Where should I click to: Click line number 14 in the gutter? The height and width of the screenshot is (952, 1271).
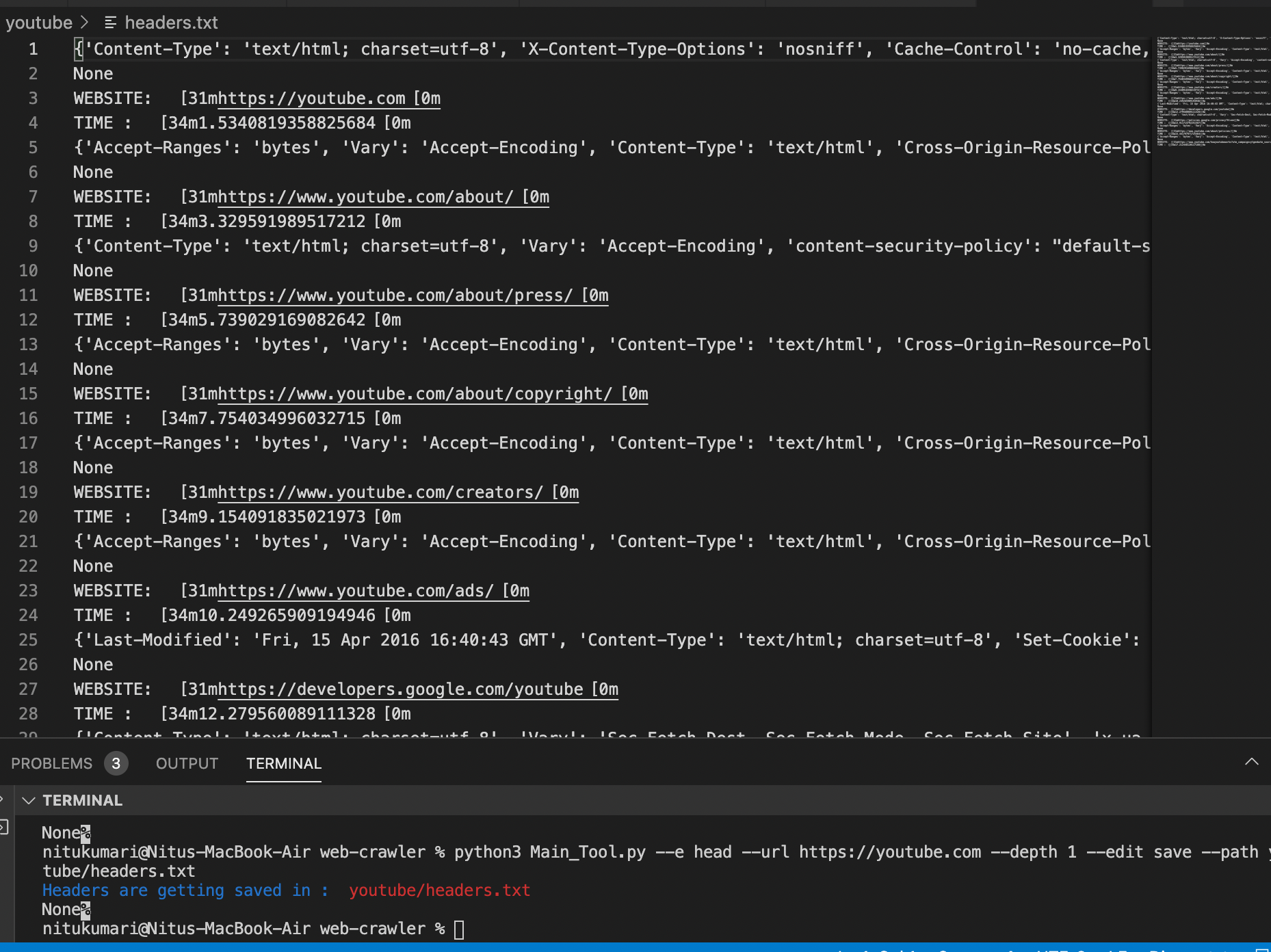(28, 369)
